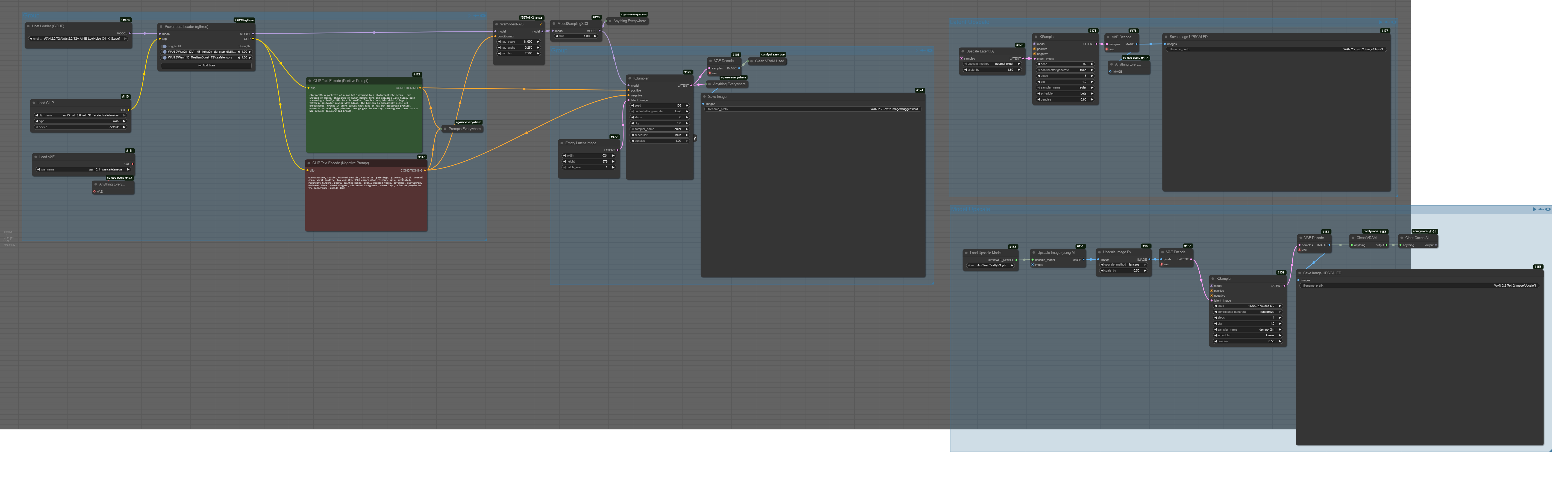Click the question mark help icon on WanVideoNAG
This screenshot has height=477, width=1568.
pyautogui.click(x=540, y=24)
